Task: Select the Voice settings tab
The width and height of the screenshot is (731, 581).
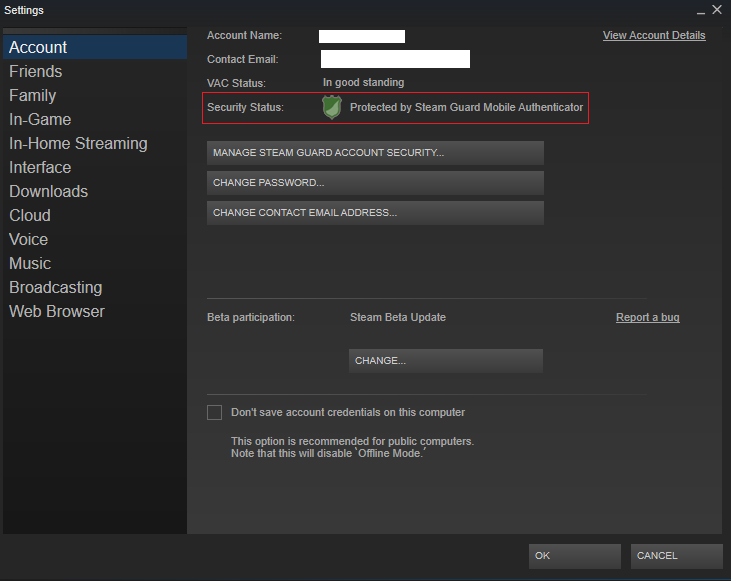Action: click(29, 240)
